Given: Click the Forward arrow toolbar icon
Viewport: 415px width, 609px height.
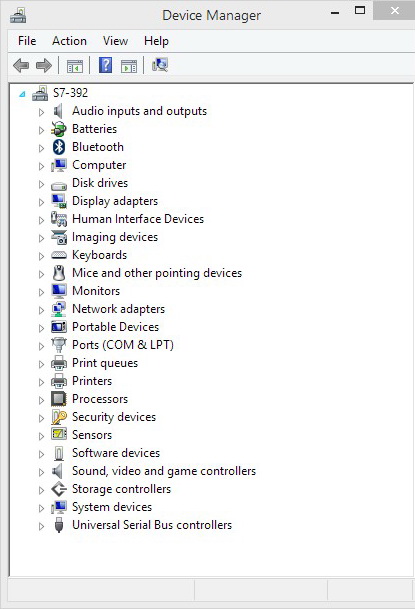Looking at the screenshot, I should (x=44, y=65).
